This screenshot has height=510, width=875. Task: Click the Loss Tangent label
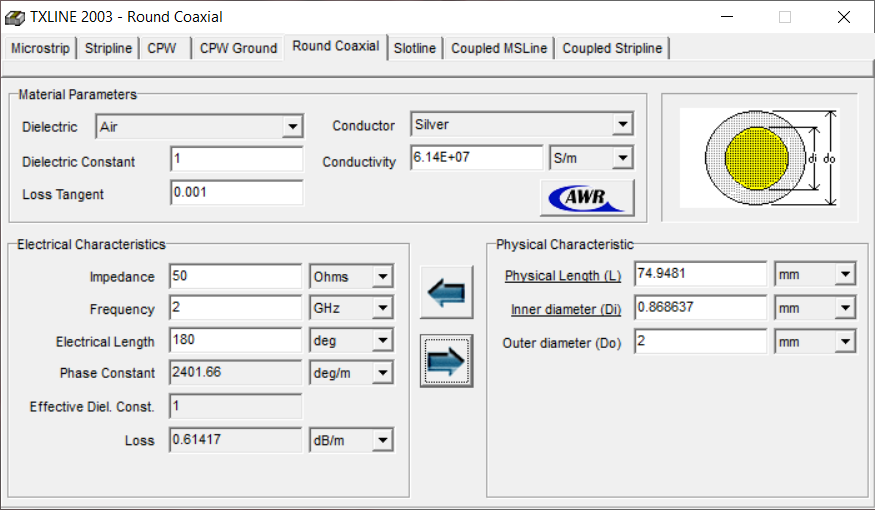pyautogui.click(x=63, y=194)
